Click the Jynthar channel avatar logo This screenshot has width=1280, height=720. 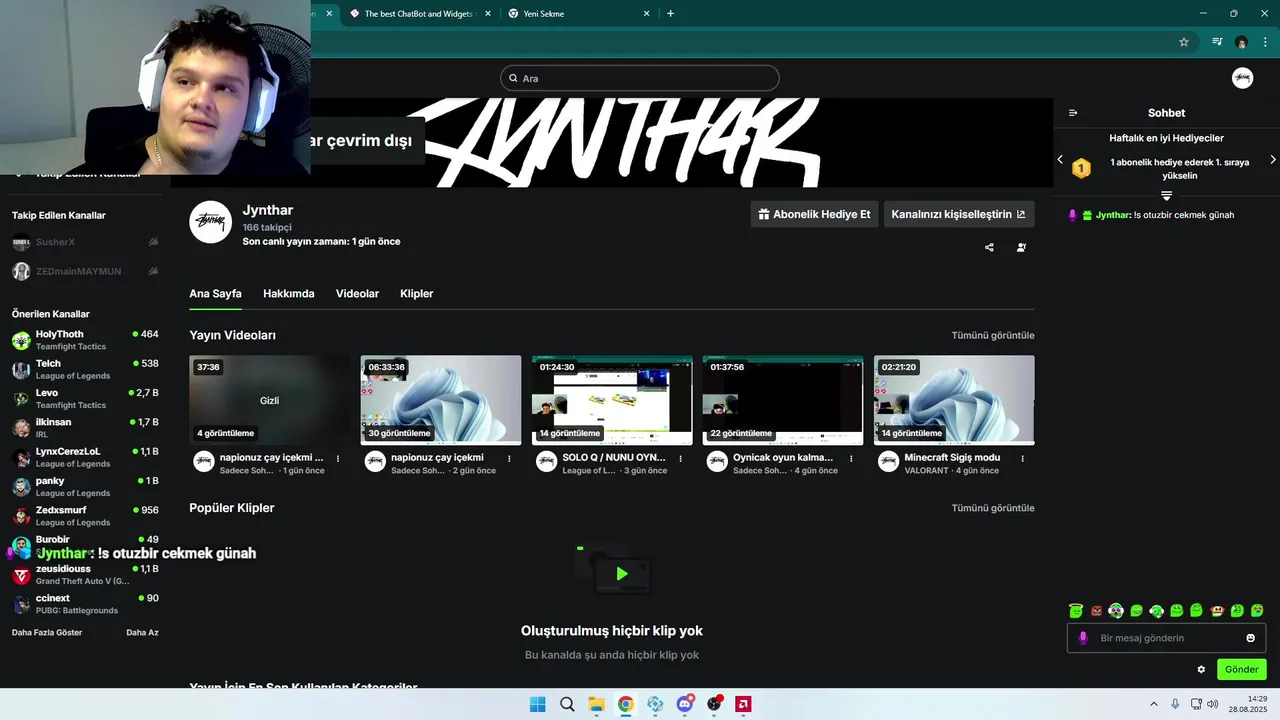[x=211, y=222]
